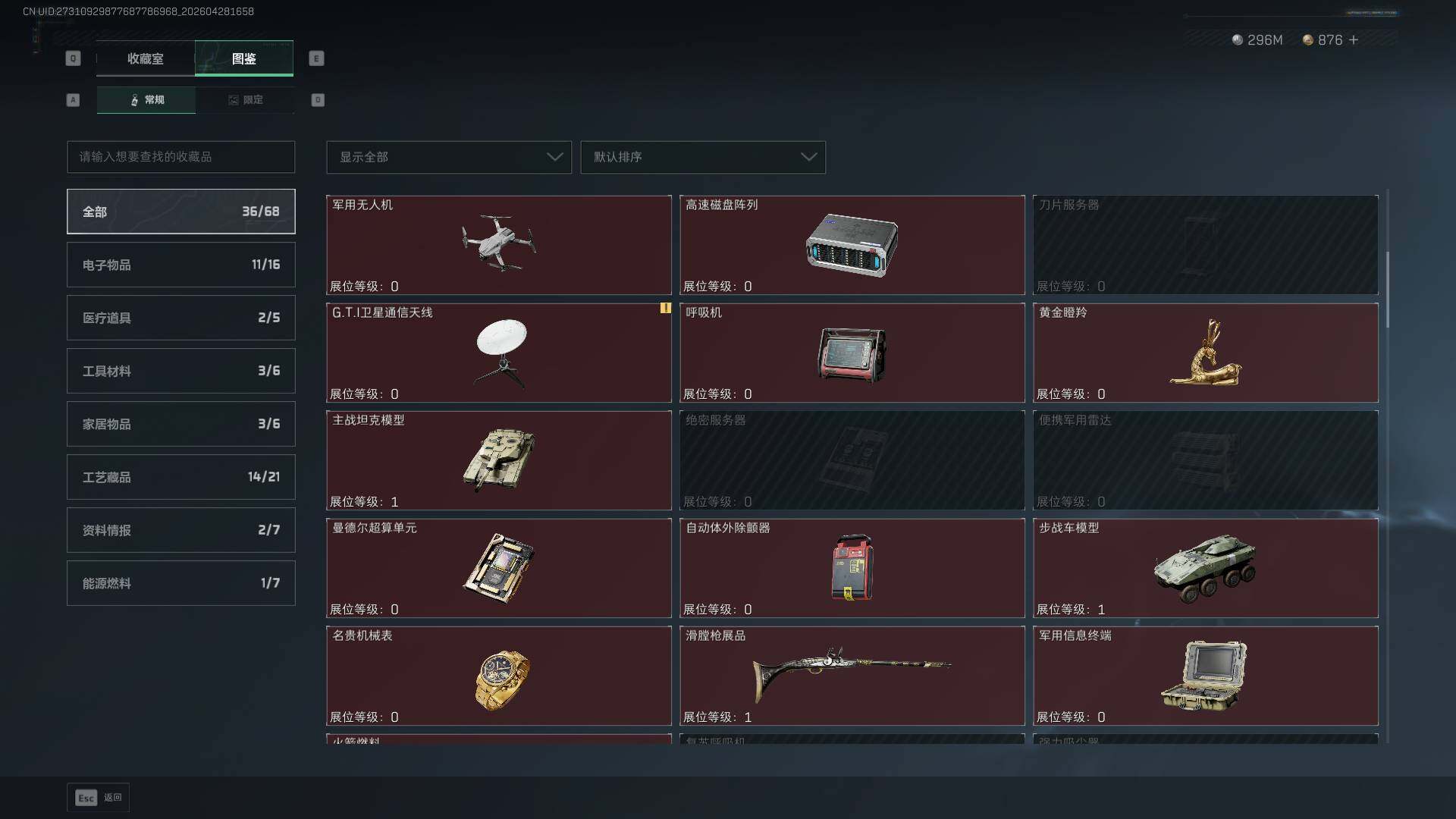This screenshot has width=1456, height=819.
Task: Click the collectibles list vertical scrollbar
Action: tap(1388, 290)
